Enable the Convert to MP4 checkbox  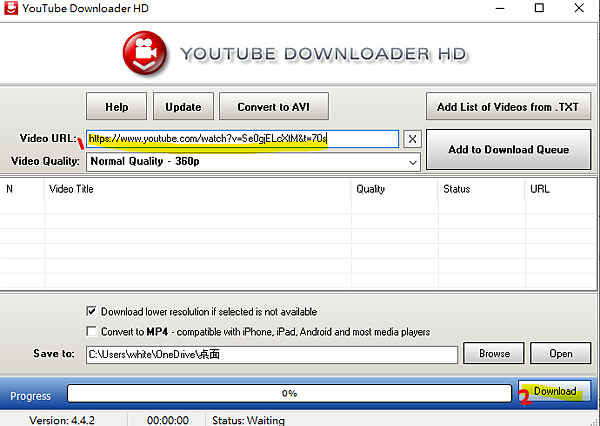click(x=91, y=331)
